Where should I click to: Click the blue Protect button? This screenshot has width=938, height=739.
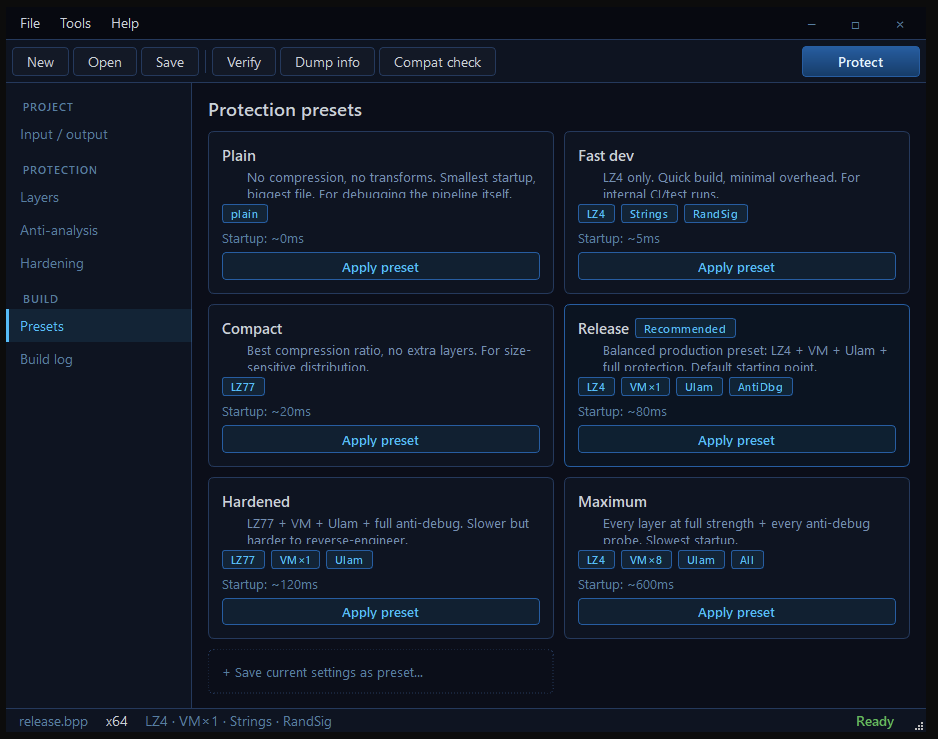860,62
